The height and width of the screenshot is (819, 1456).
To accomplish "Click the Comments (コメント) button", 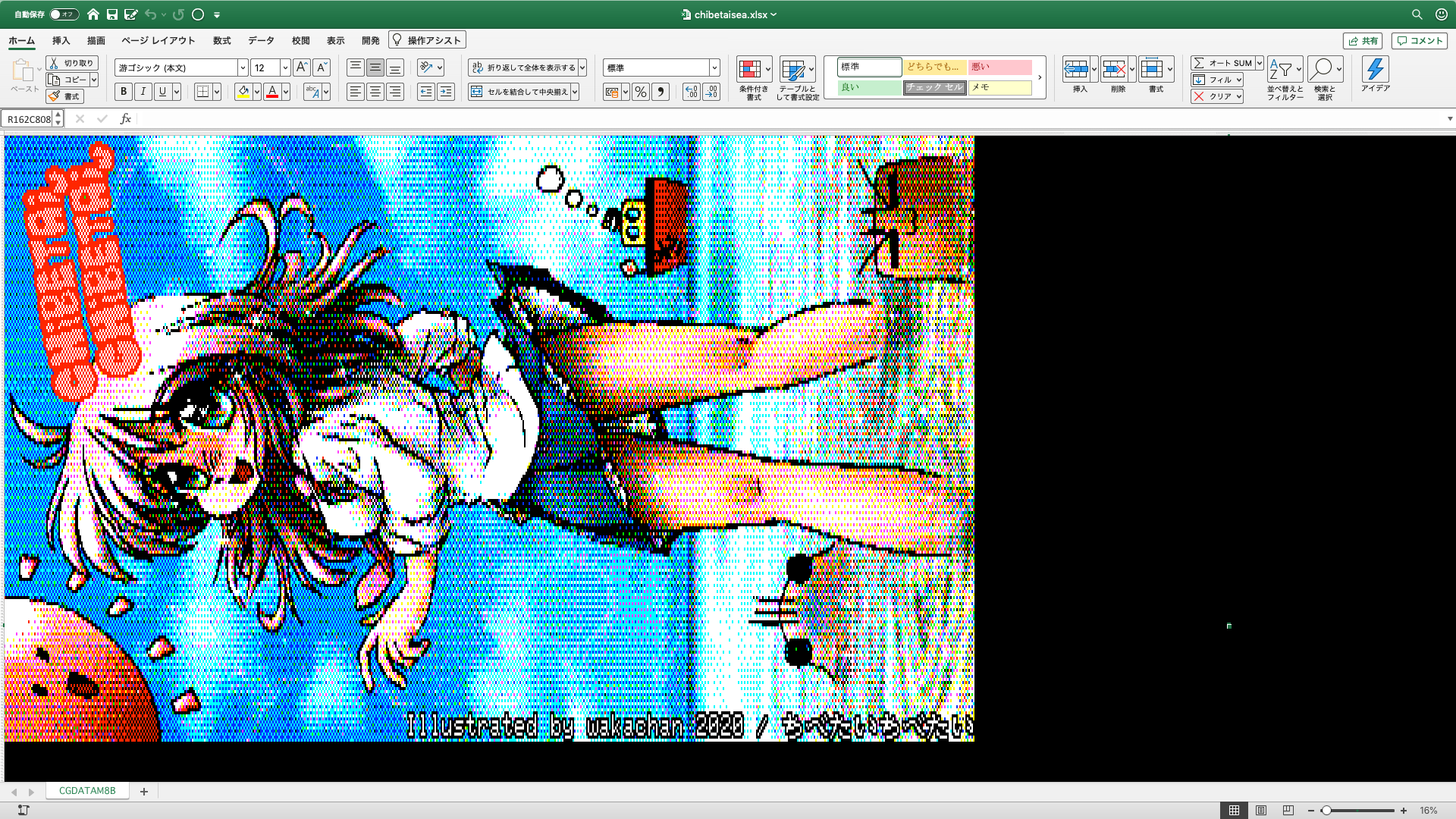I will click(x=1420, y=41).
